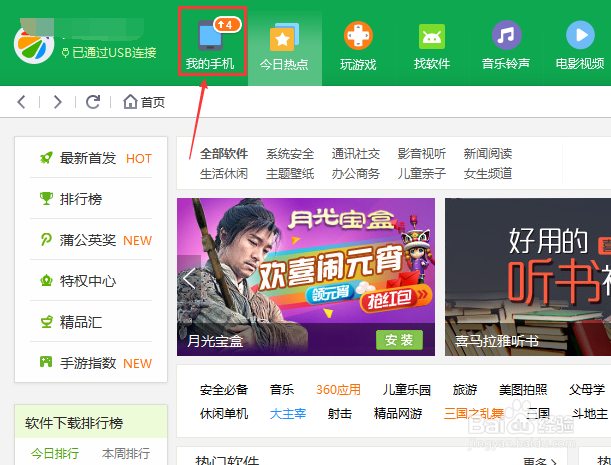The image size is (611, 465).
Task: Open the orange 三国之乱舞 tag
Action: tap(474, 414)
